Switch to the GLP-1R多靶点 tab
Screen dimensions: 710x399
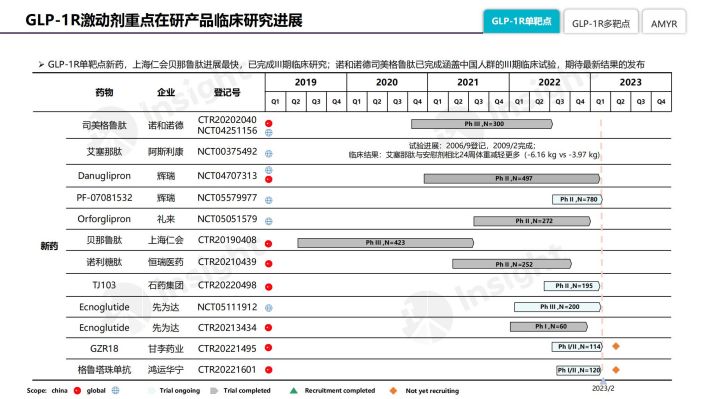[601, 22]
